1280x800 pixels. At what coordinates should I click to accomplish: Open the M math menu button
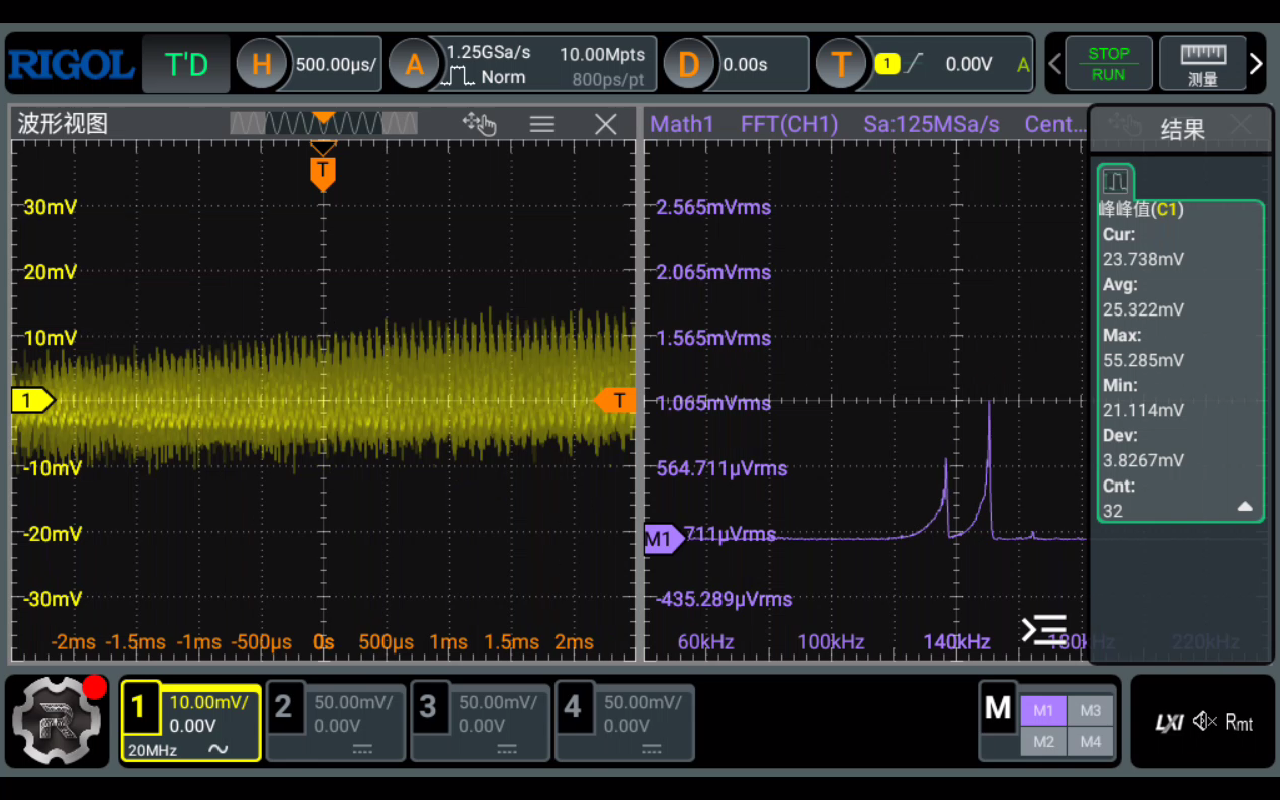point(998,708)
